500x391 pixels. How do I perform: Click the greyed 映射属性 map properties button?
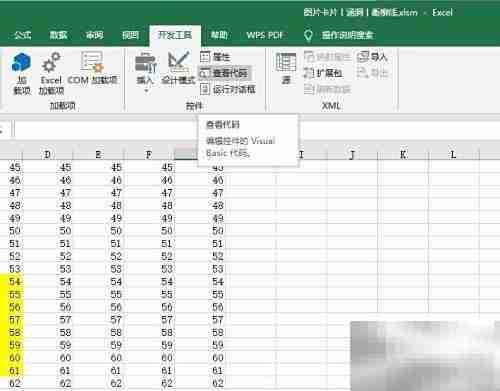coord(327,57)
